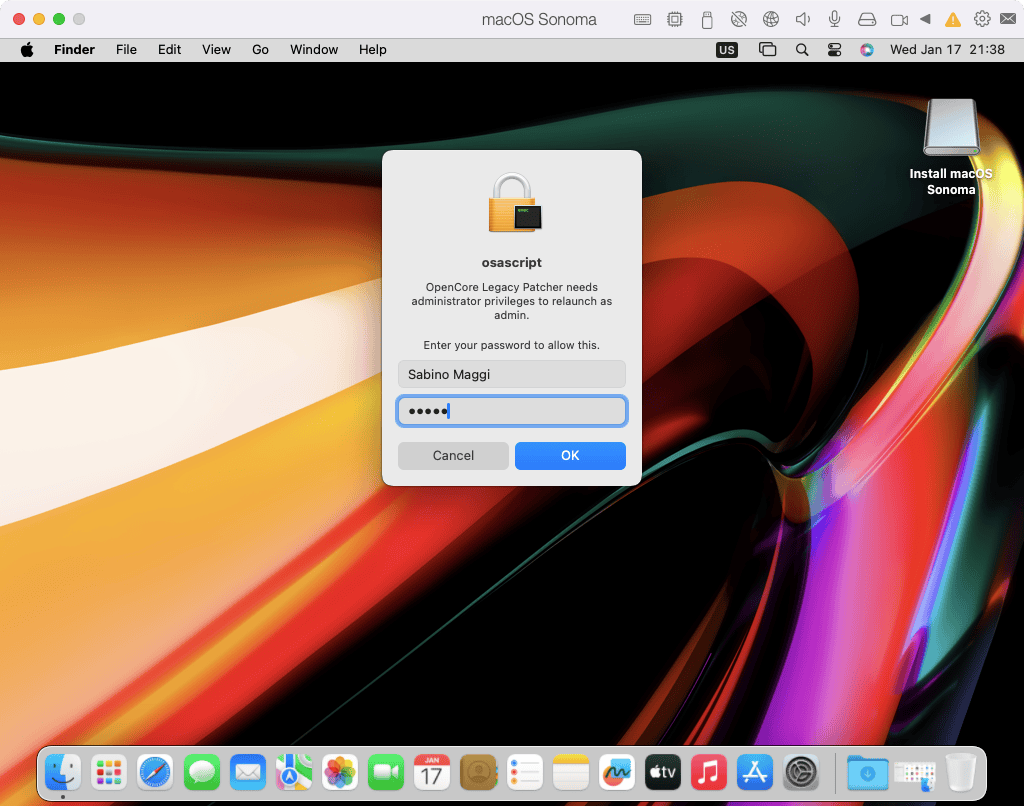1024x806 pixels.
Task: Open the Go menu in the menu bar
Action: point(260,49)
